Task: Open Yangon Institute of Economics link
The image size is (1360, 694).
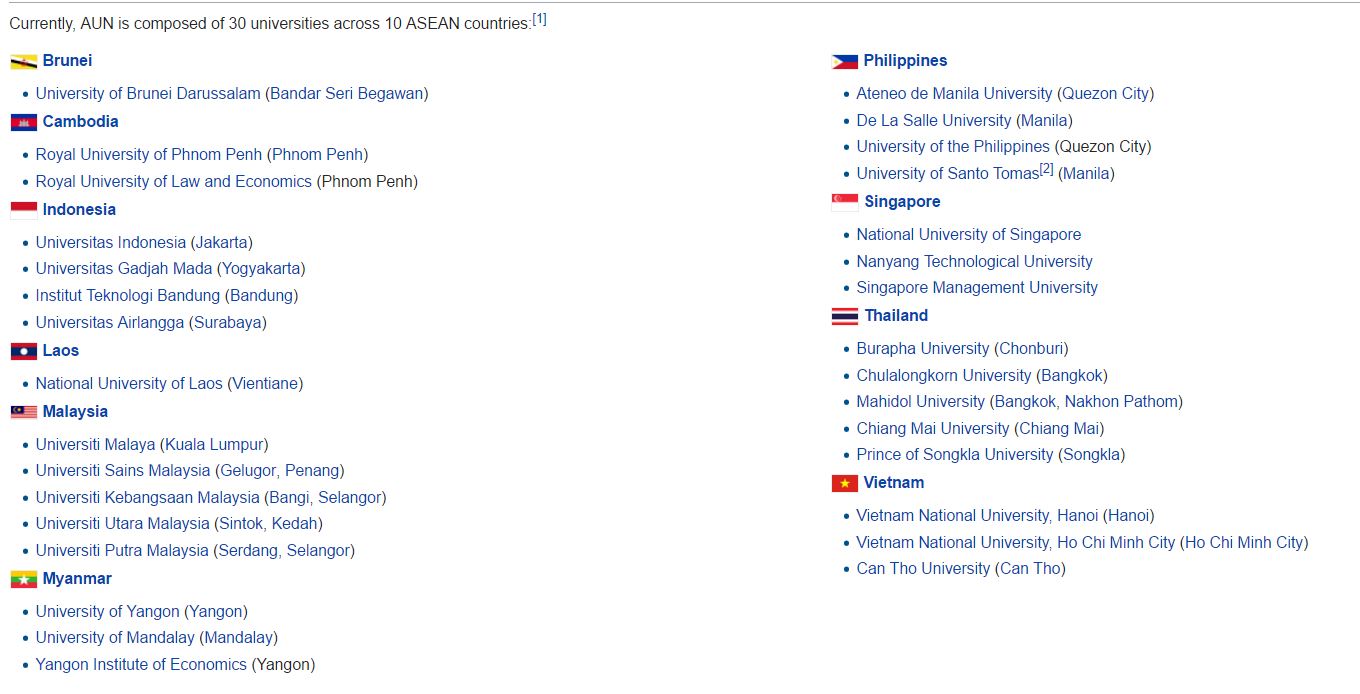Action: [141, 665]
